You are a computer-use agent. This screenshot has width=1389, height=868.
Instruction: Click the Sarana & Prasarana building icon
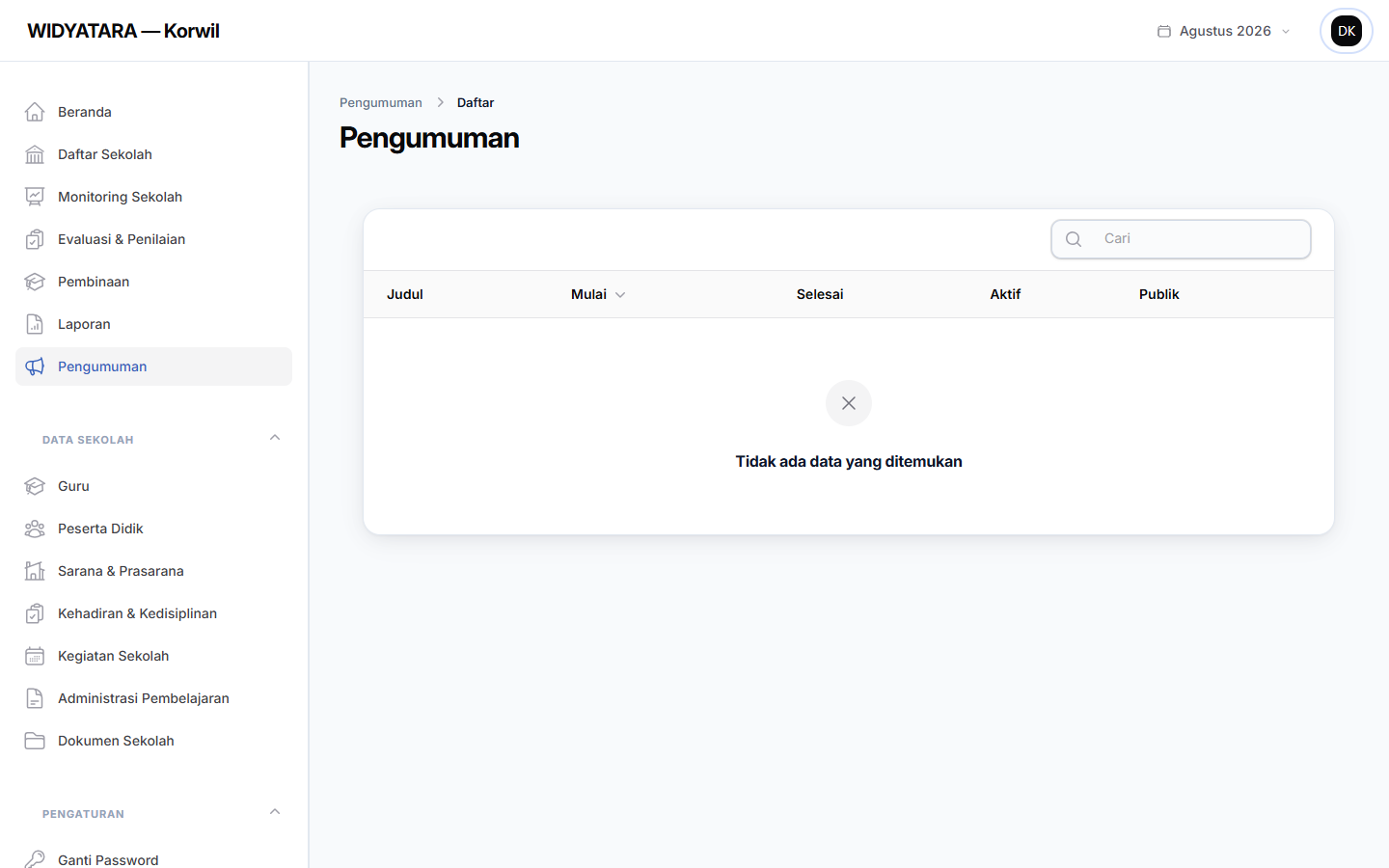coord(35,571)
